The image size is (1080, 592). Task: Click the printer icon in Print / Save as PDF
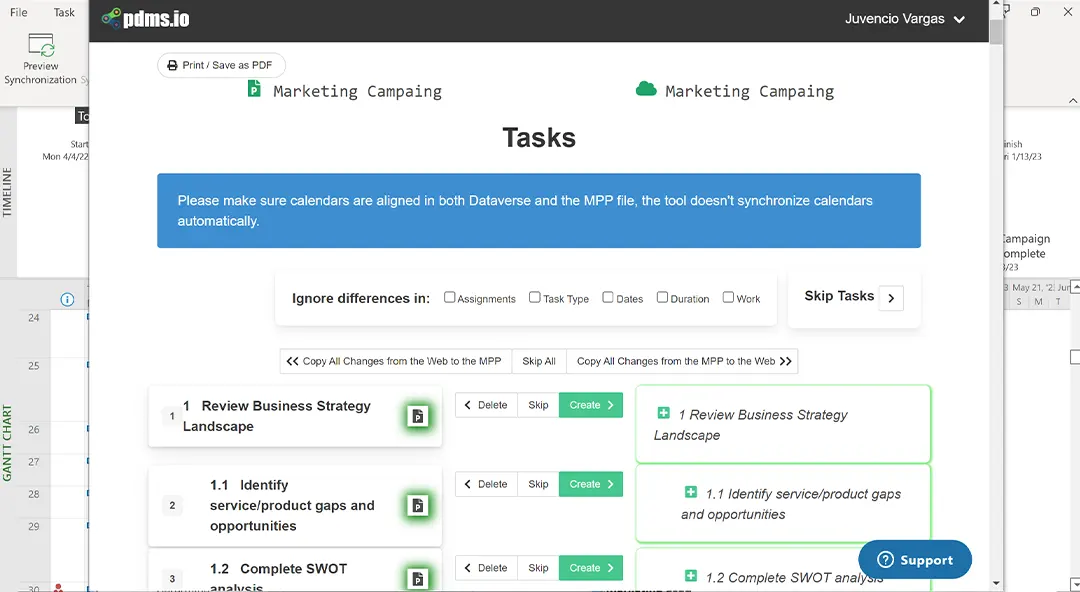[174, 65]
